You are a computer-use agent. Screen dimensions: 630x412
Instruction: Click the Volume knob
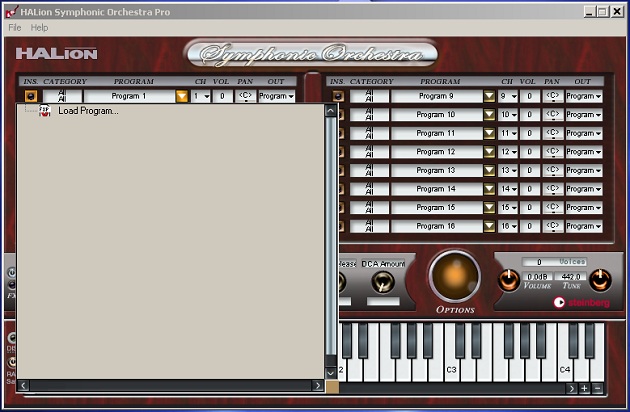(x=508, y=281)
